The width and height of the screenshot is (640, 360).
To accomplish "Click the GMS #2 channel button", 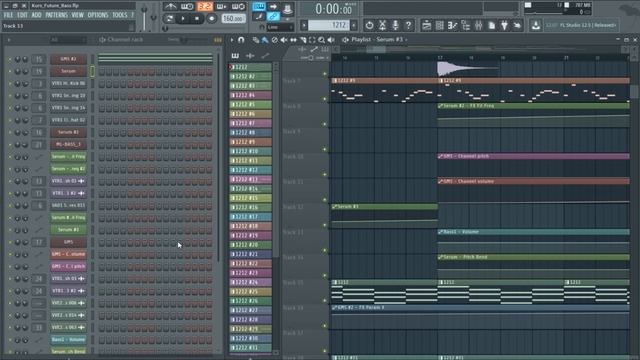I will click(x=68, y=59).
